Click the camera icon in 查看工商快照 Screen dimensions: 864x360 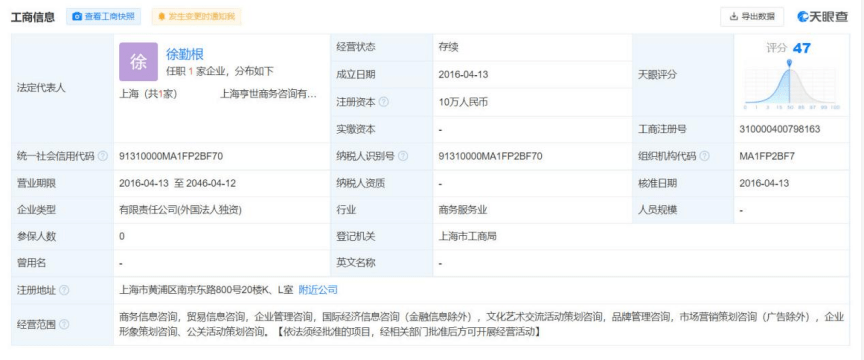click(x=77, y=17)
